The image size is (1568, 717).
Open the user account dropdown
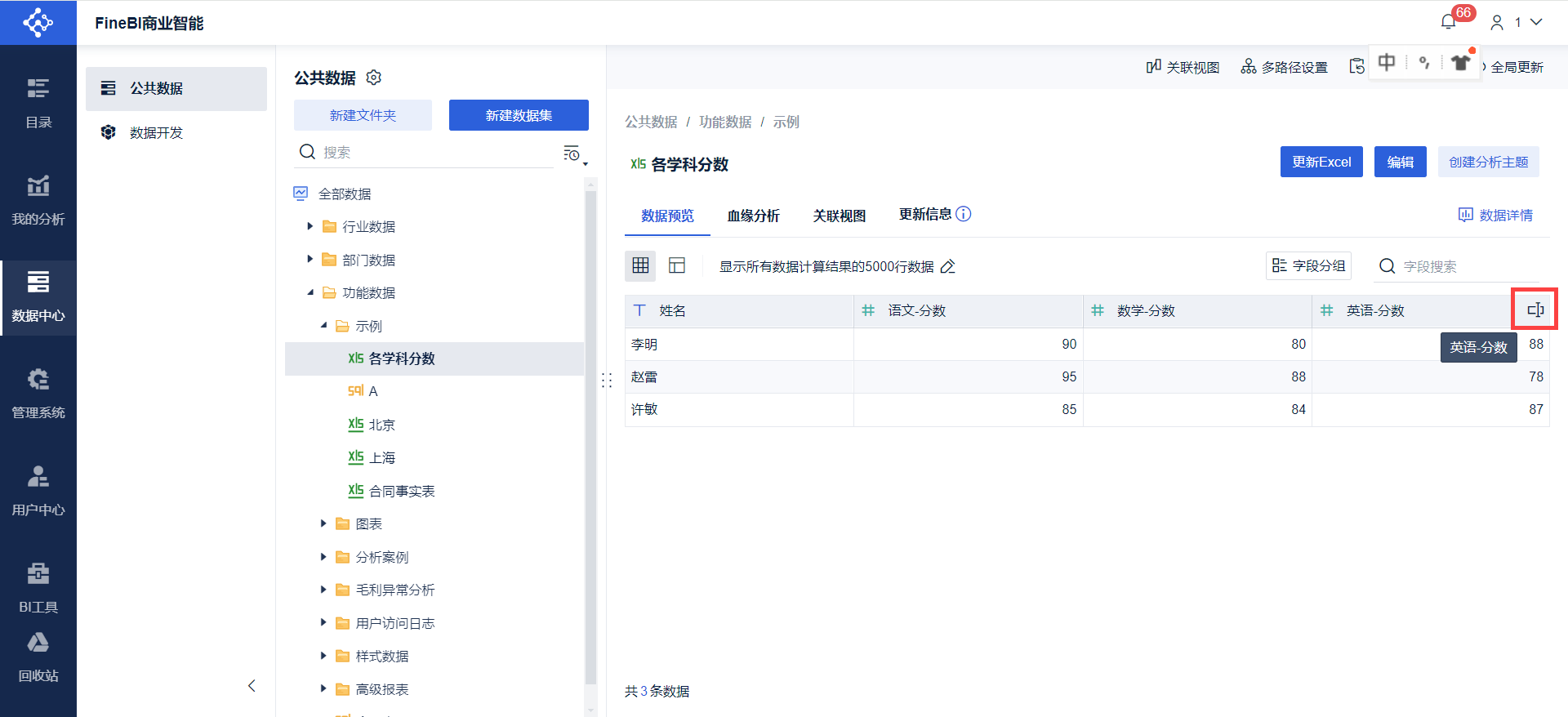(x=1517, y=22)
